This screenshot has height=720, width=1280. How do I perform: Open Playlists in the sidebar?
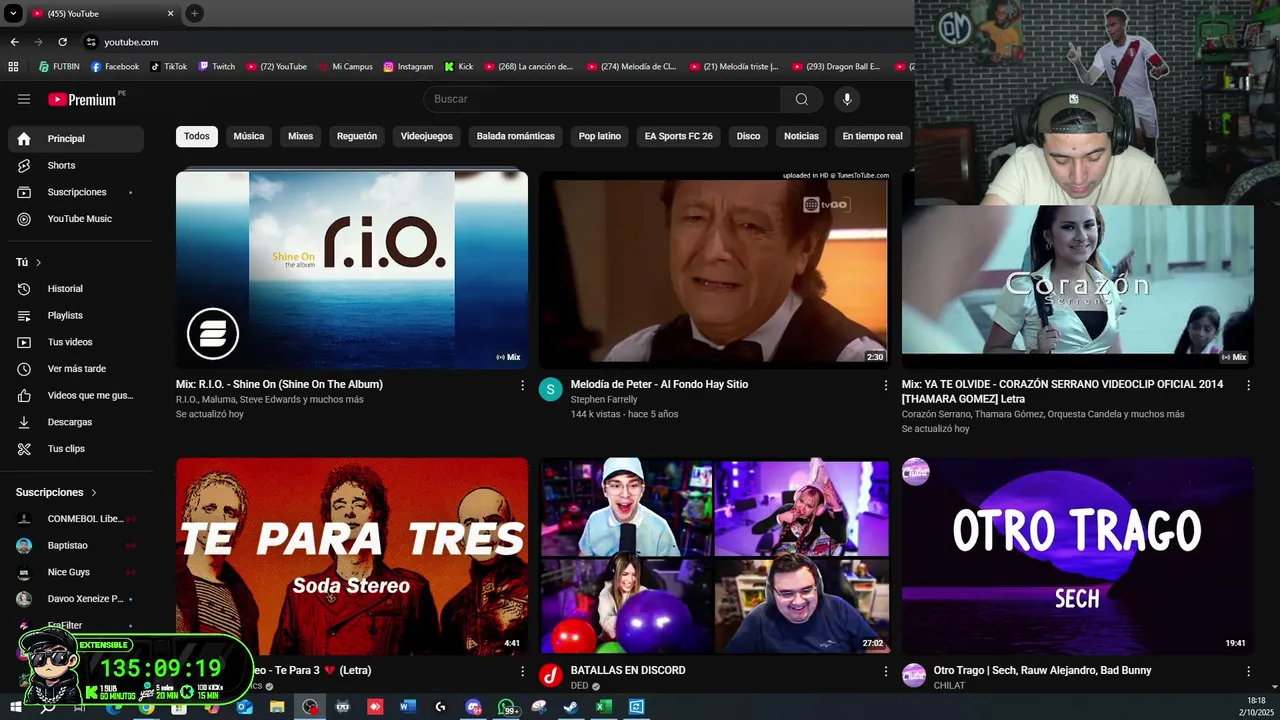(x=76, y=315)
